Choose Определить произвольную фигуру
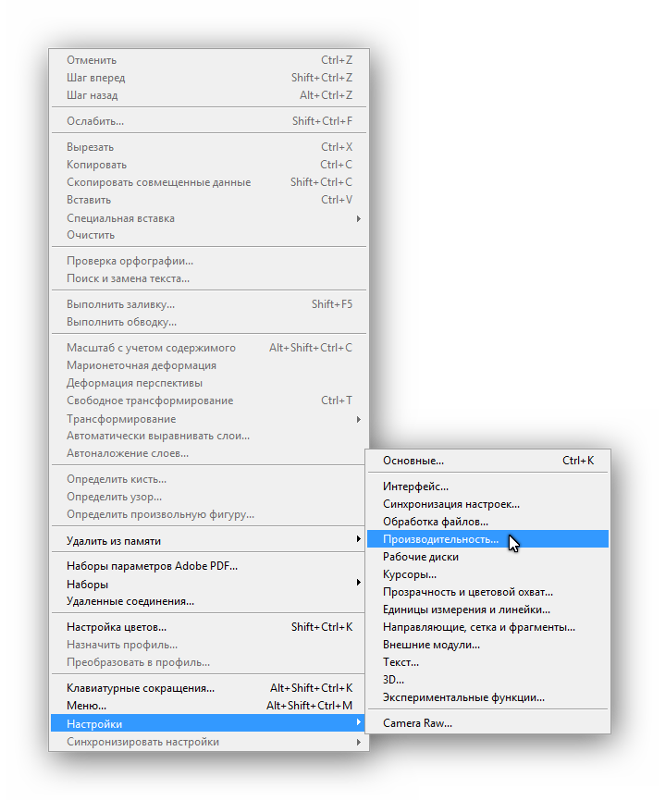 pos(208,514)
